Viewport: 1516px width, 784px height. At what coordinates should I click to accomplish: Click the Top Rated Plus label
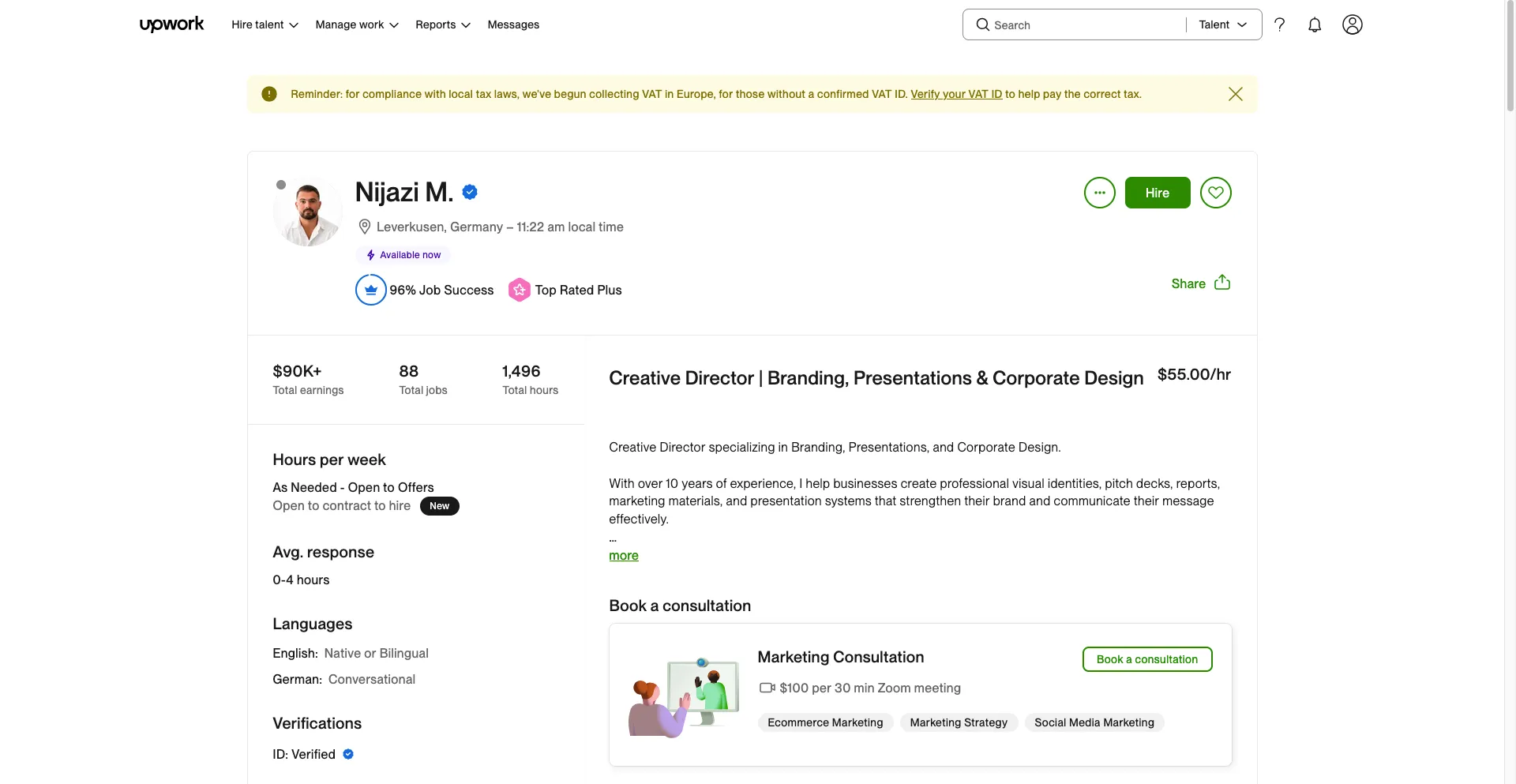pyautogui.click(x=578, y=290)
